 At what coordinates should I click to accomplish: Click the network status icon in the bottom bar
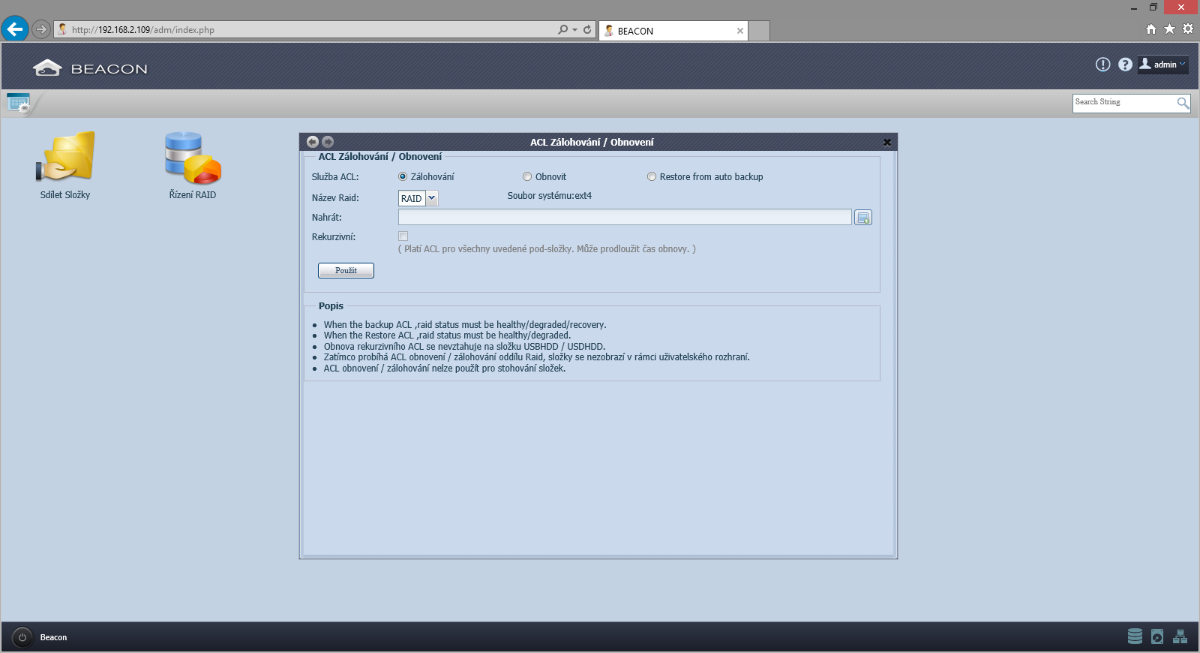(x=1179, y=636)
